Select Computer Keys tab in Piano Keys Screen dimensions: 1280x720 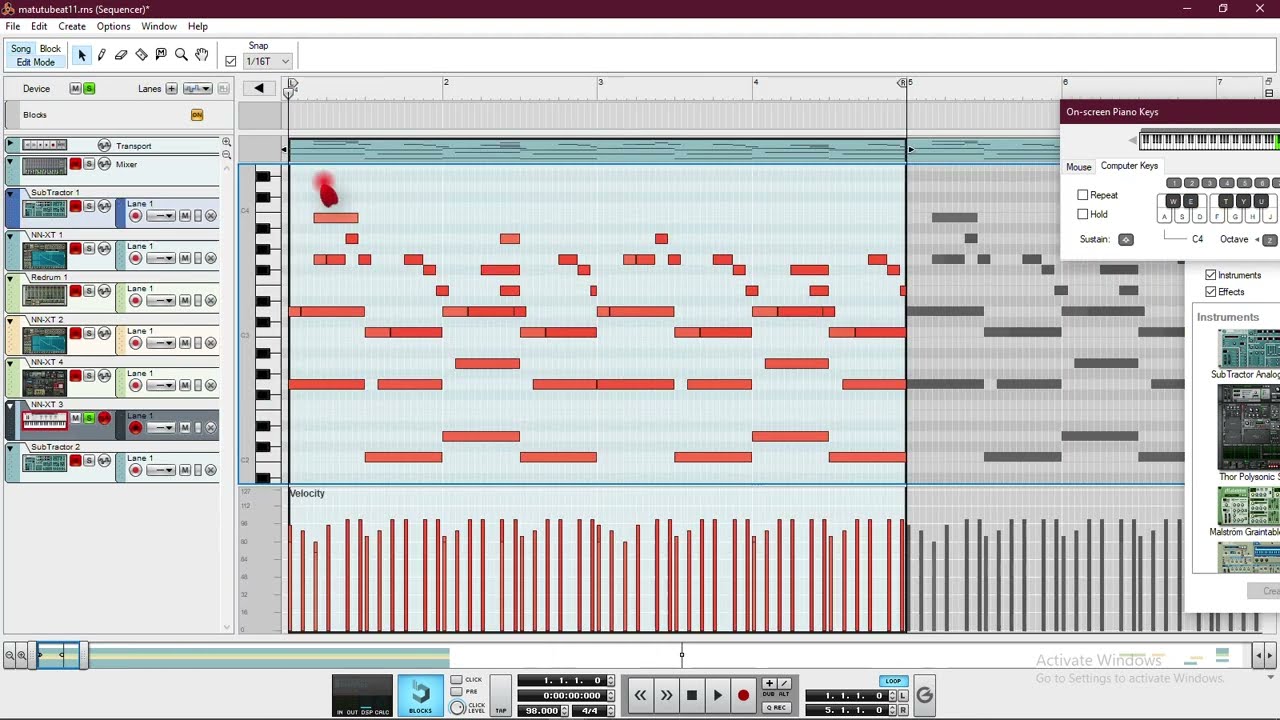pyautogui.click(x=1129, y=166)
